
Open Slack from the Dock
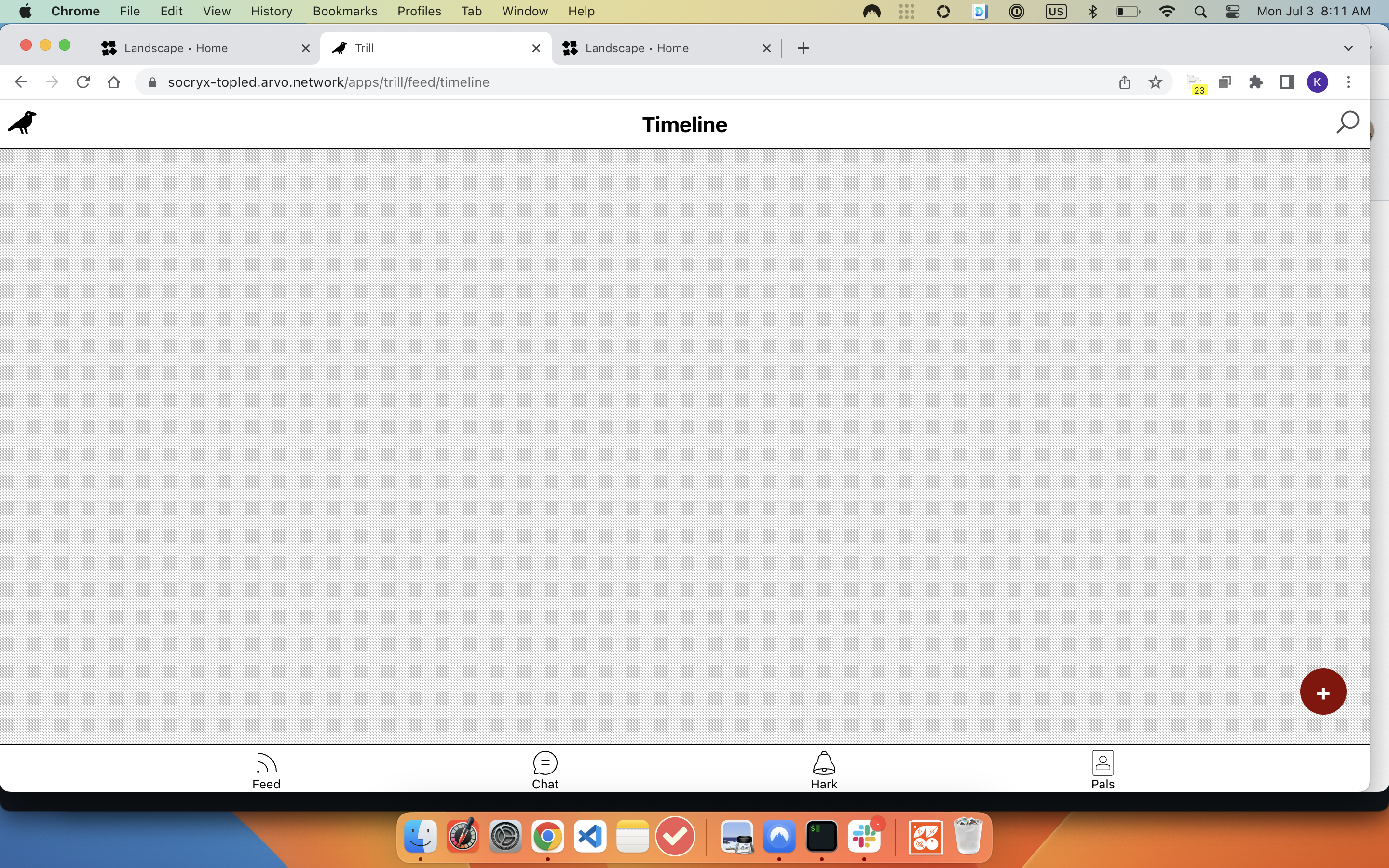click(864, 837)
